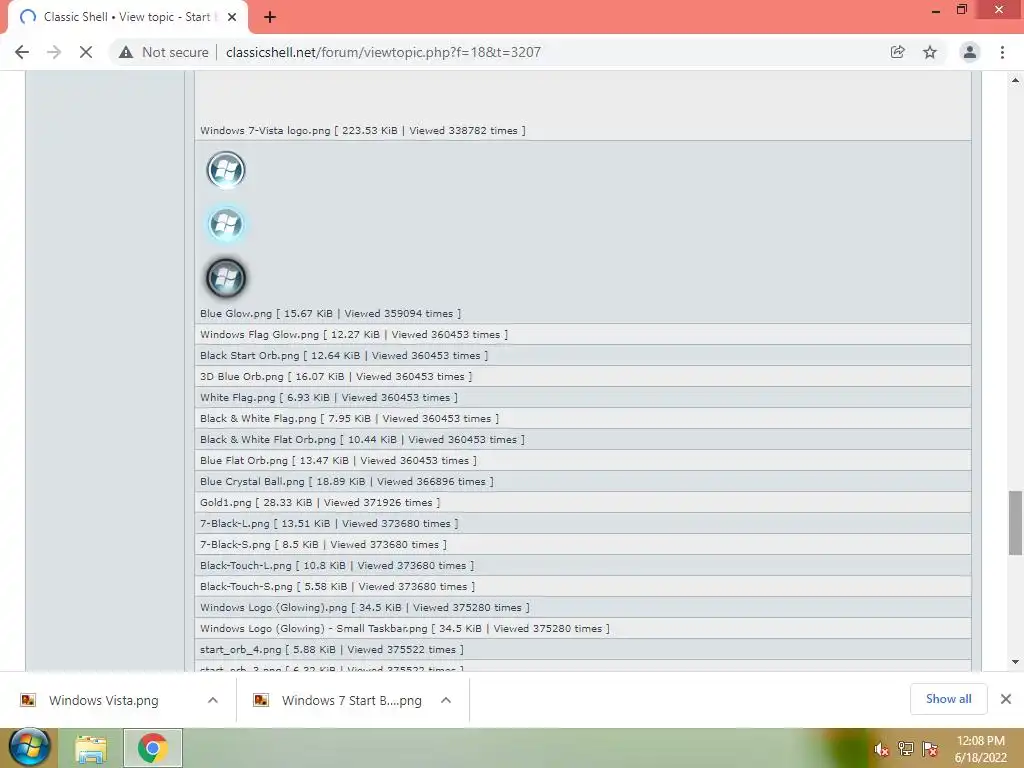Viewport: 1024px width, 768px height.
Task: Click the White Flag.png row
Action: point(583,397)
